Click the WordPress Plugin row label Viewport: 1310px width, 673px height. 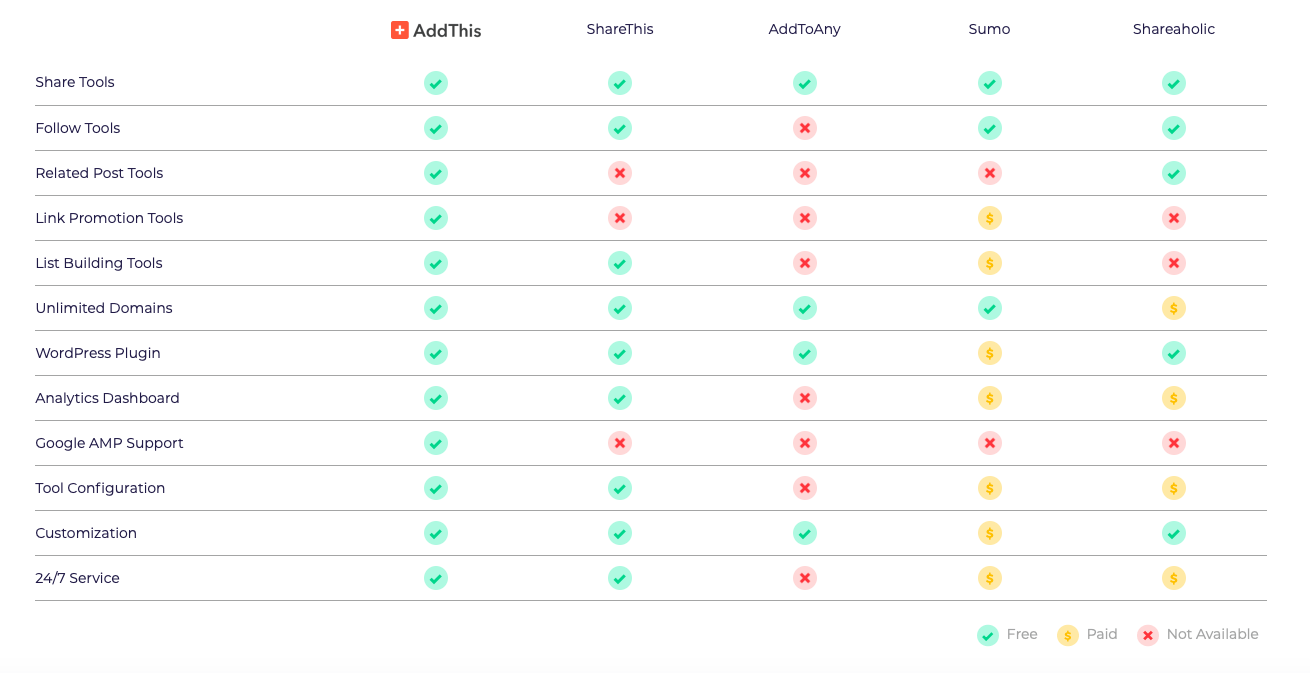[x=98, y=353]
